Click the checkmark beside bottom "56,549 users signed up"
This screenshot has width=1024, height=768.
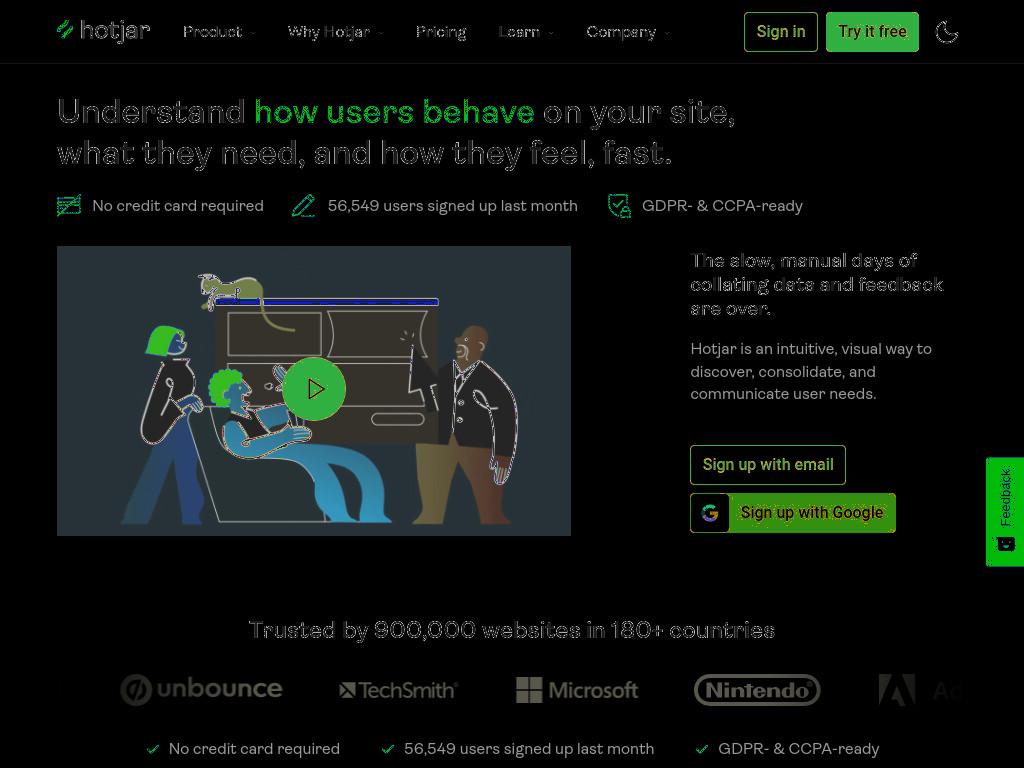tap(388, 749)
